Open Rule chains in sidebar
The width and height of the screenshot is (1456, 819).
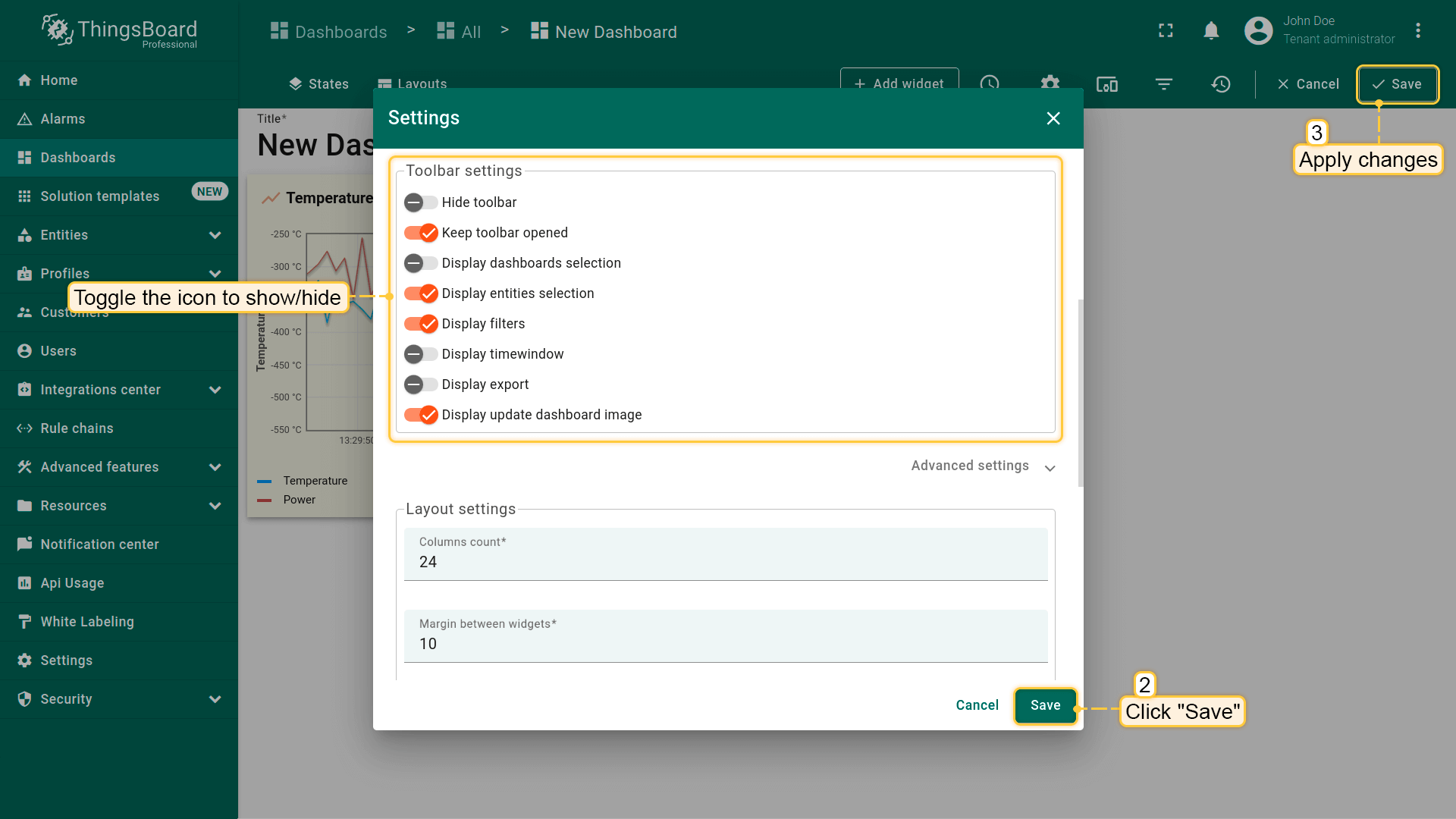77,428
